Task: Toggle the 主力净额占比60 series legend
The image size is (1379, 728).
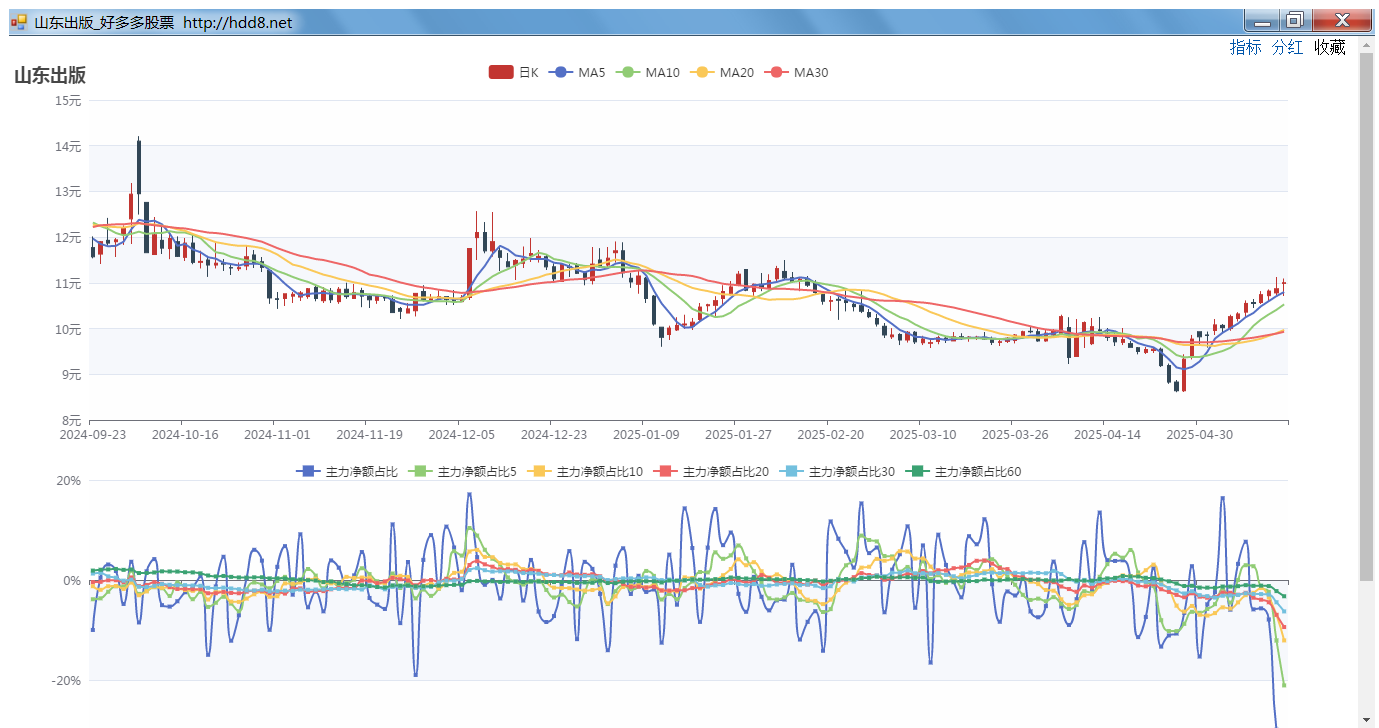Action: click(x=964, y=471)
